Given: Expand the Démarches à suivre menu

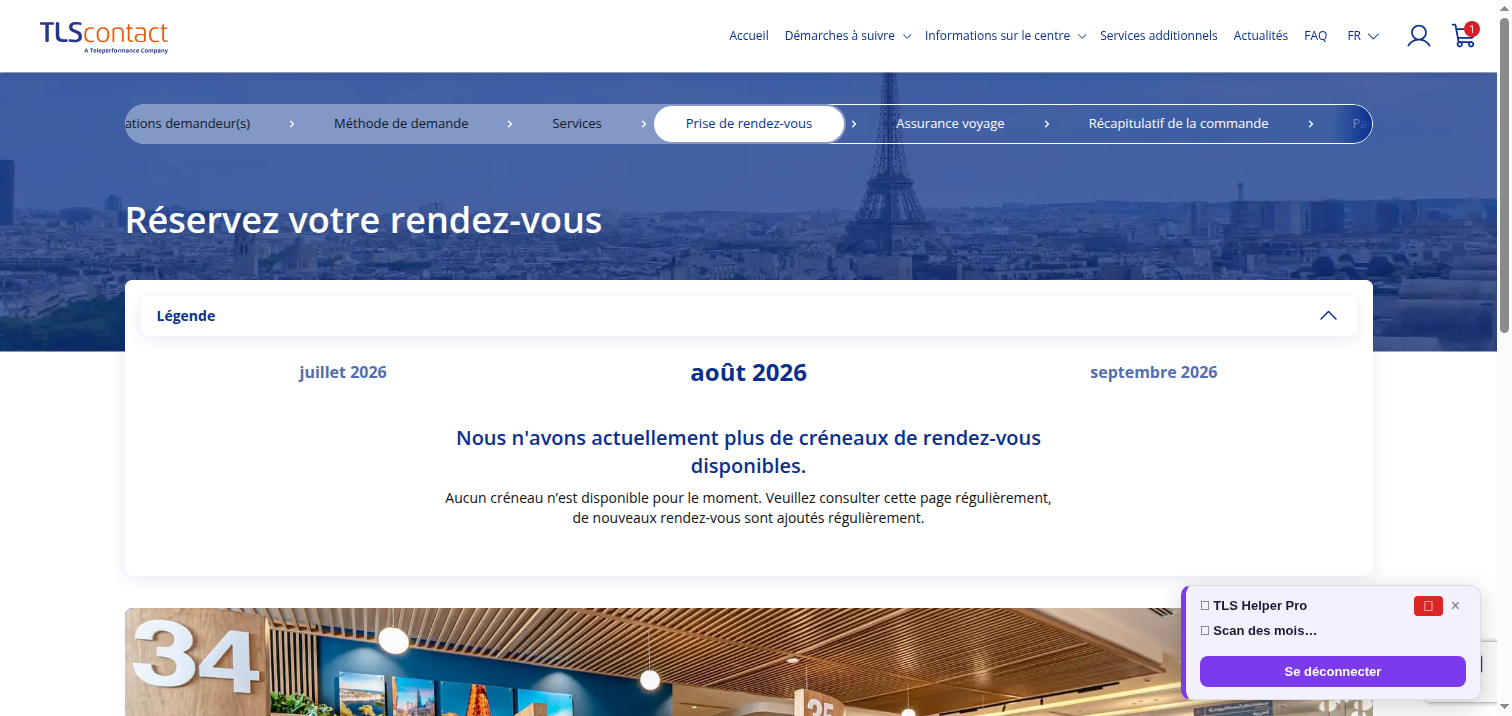Looking at the screenshot, I should 847,36.
